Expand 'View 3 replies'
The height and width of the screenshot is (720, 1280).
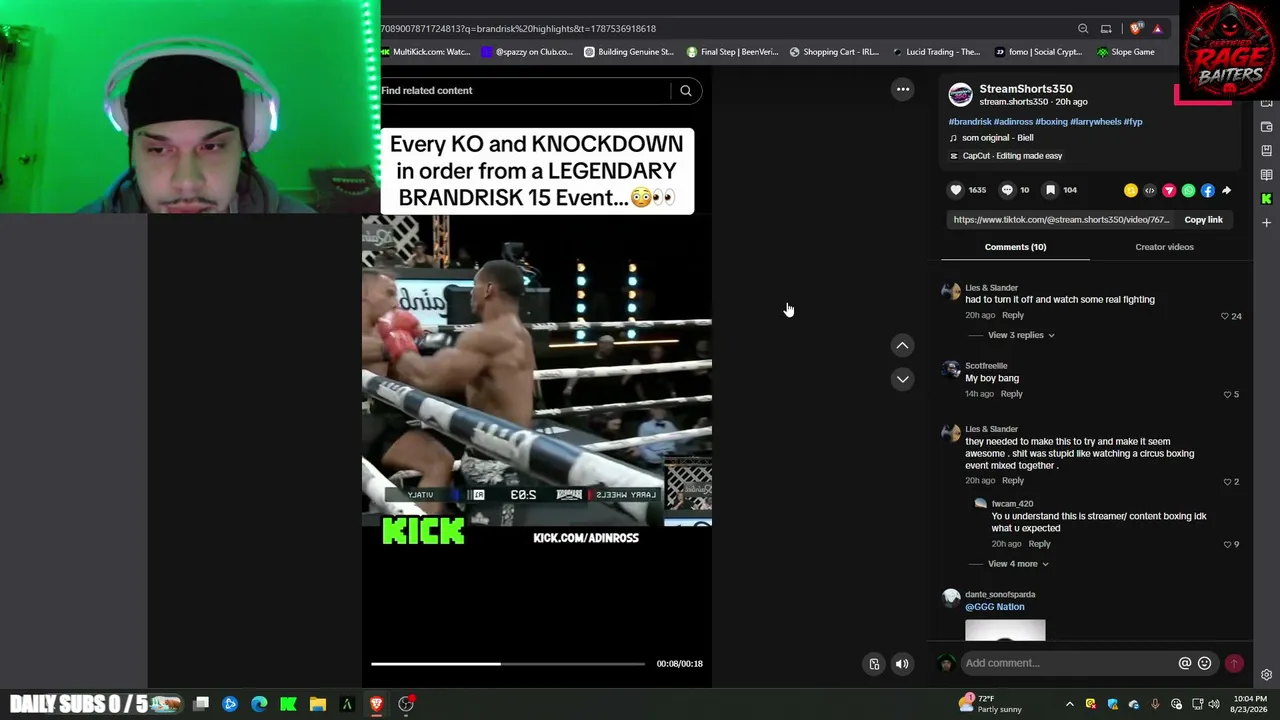pos(1021,335)
